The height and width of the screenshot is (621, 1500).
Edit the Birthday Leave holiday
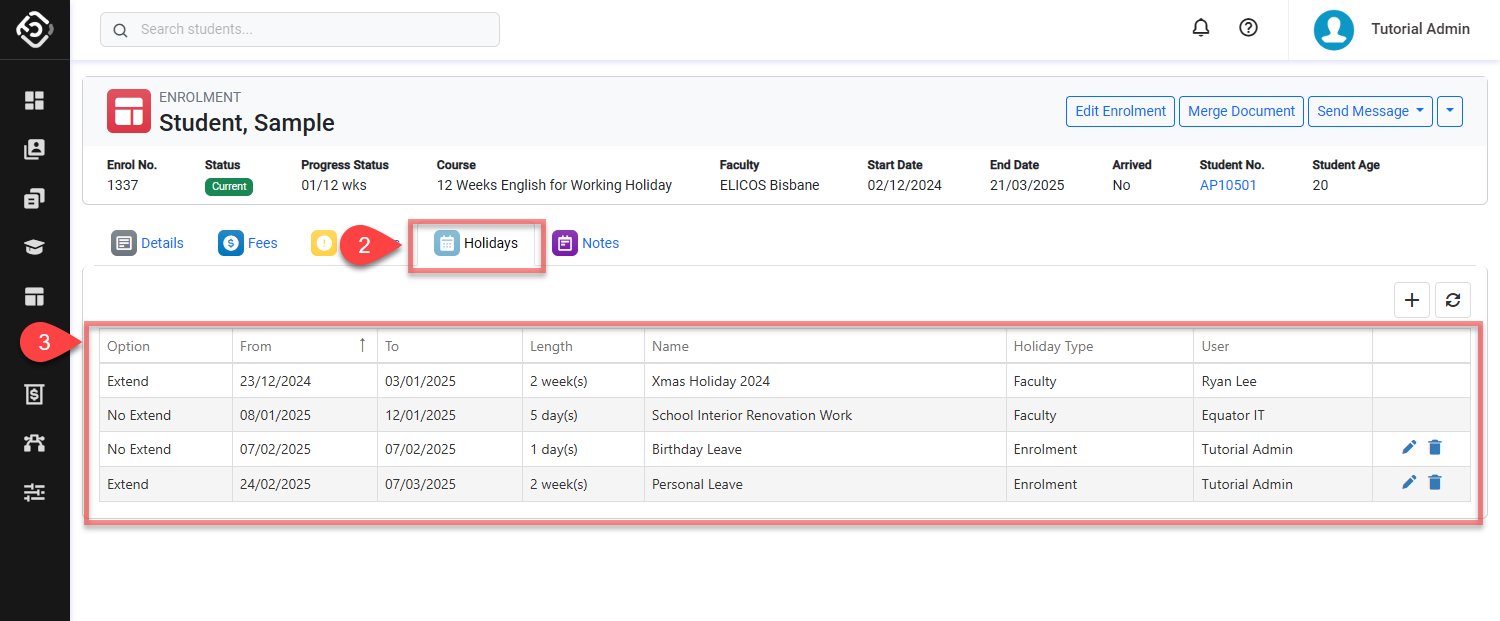point(1409,449)
